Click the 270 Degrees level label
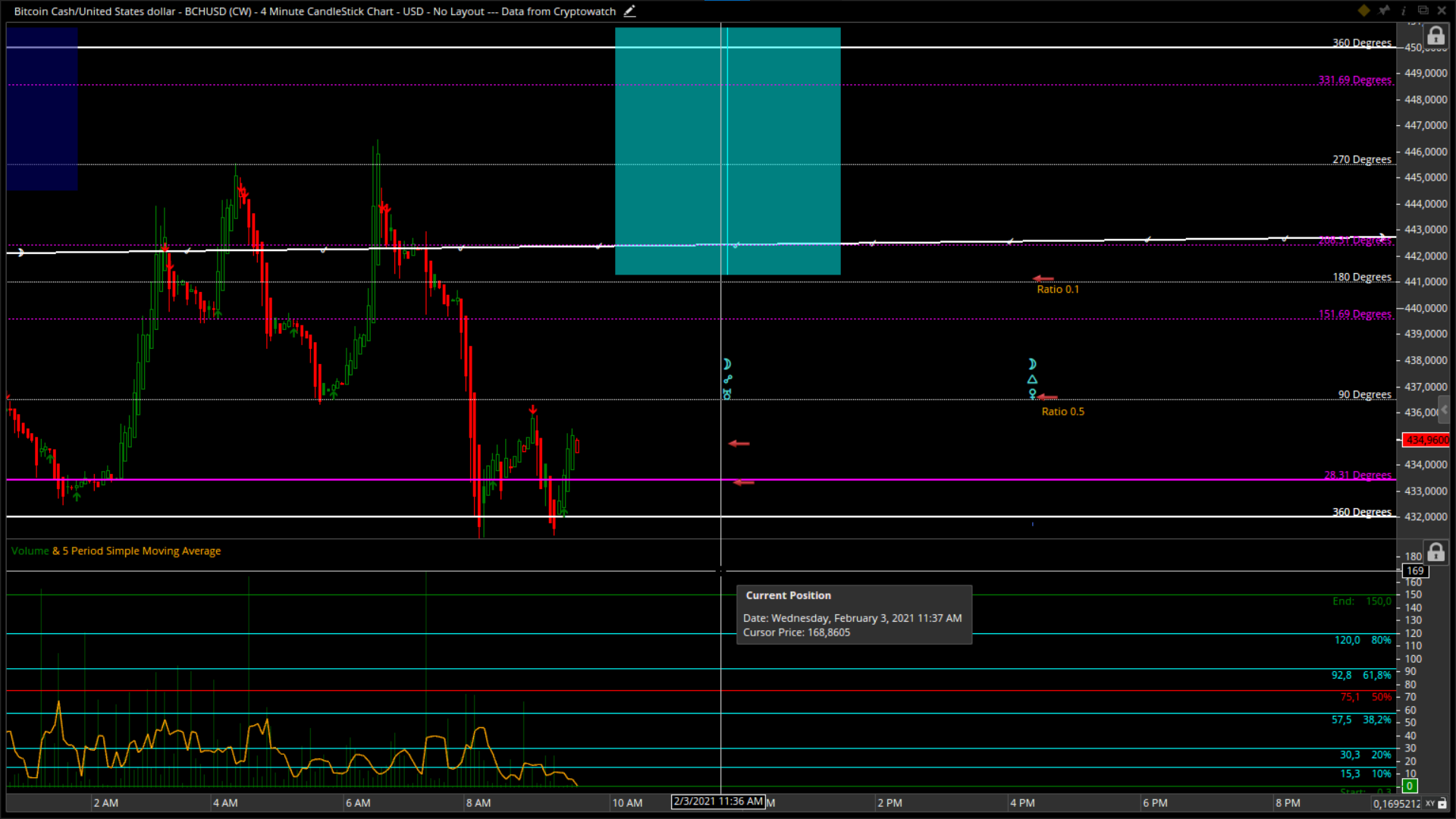Screen dimensions: 1456x819 tap(1362, 159)
